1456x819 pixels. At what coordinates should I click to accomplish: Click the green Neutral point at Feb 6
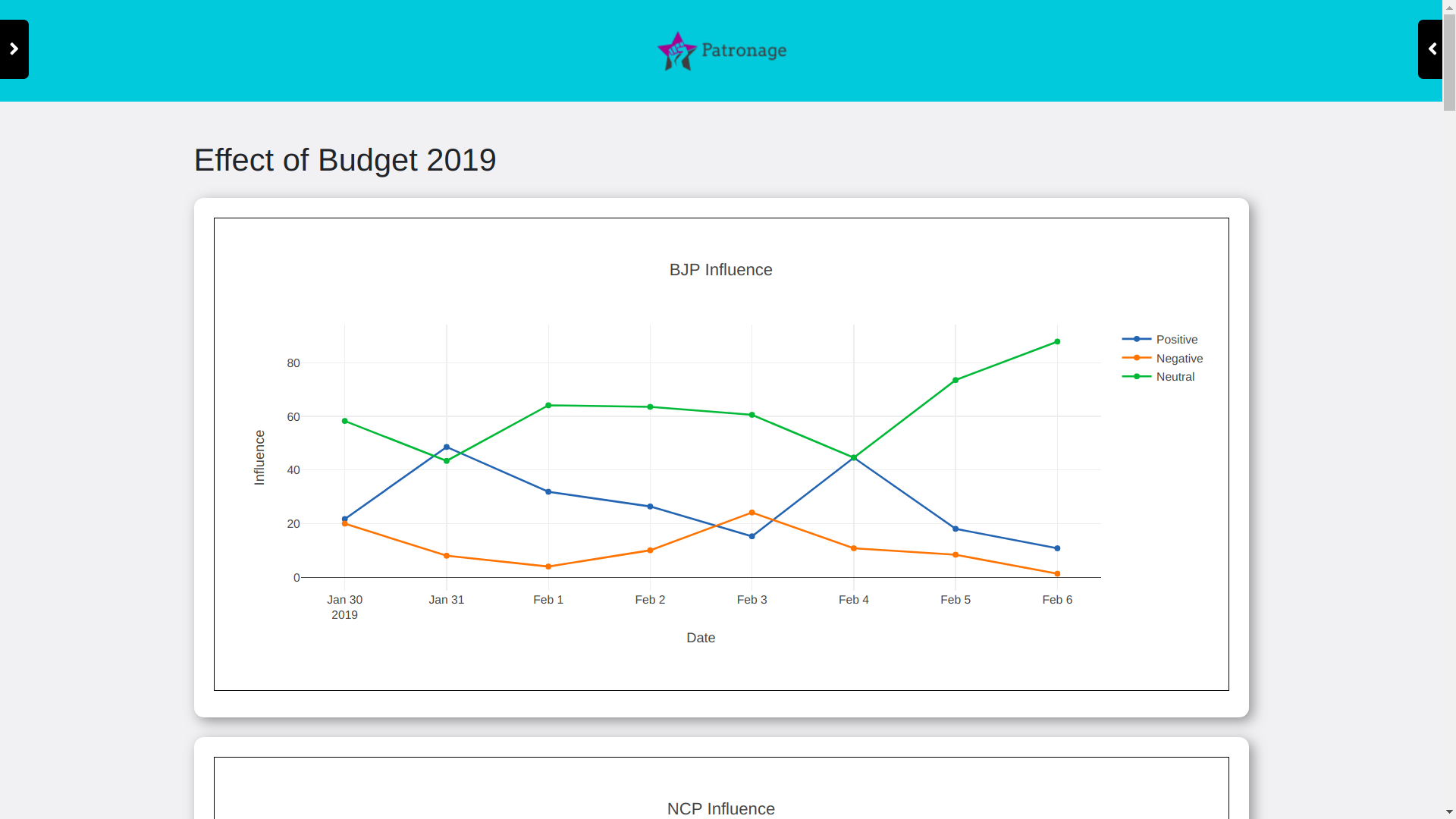tap(1057, 342)
